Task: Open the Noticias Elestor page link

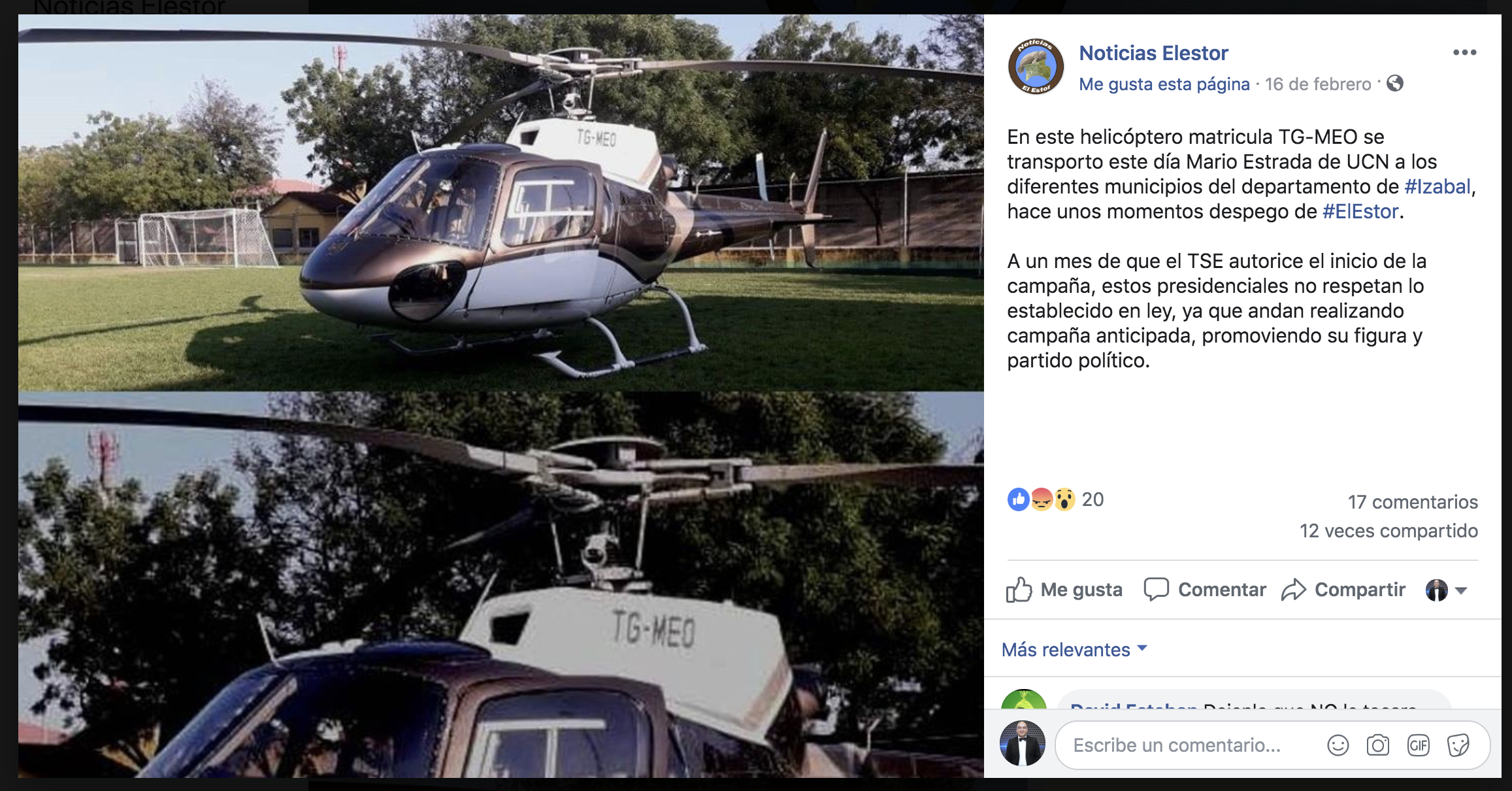Action: (x=1153, y=53)
